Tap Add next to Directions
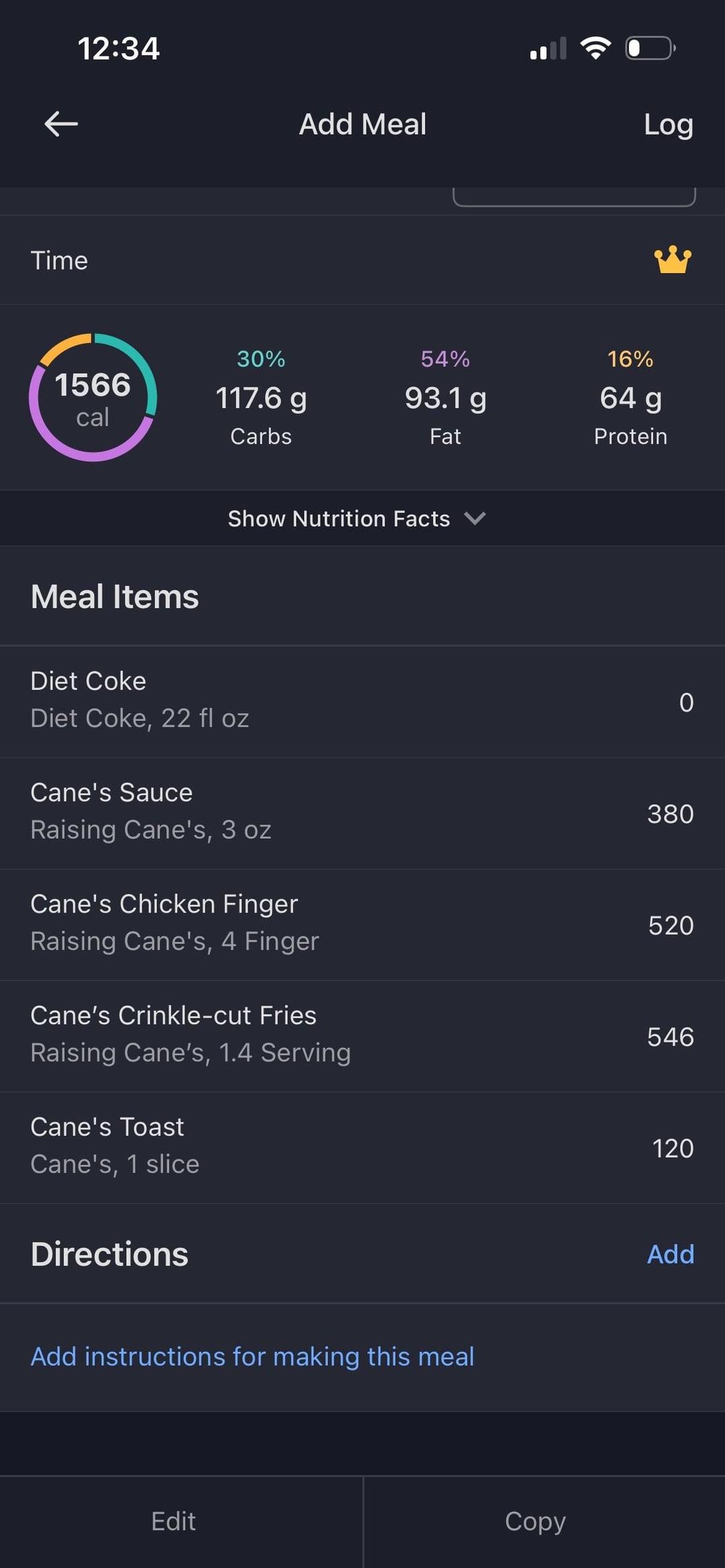The width and height of the screenshot is (725, 1568). [670, 1254]
